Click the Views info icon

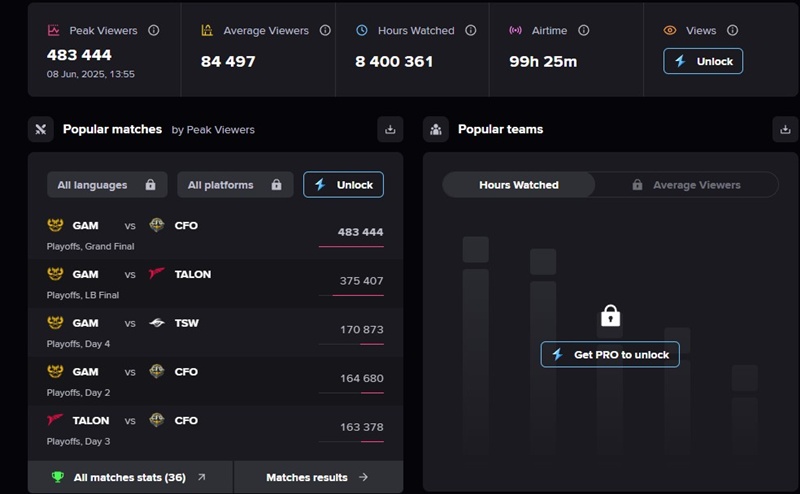(732, 30)
